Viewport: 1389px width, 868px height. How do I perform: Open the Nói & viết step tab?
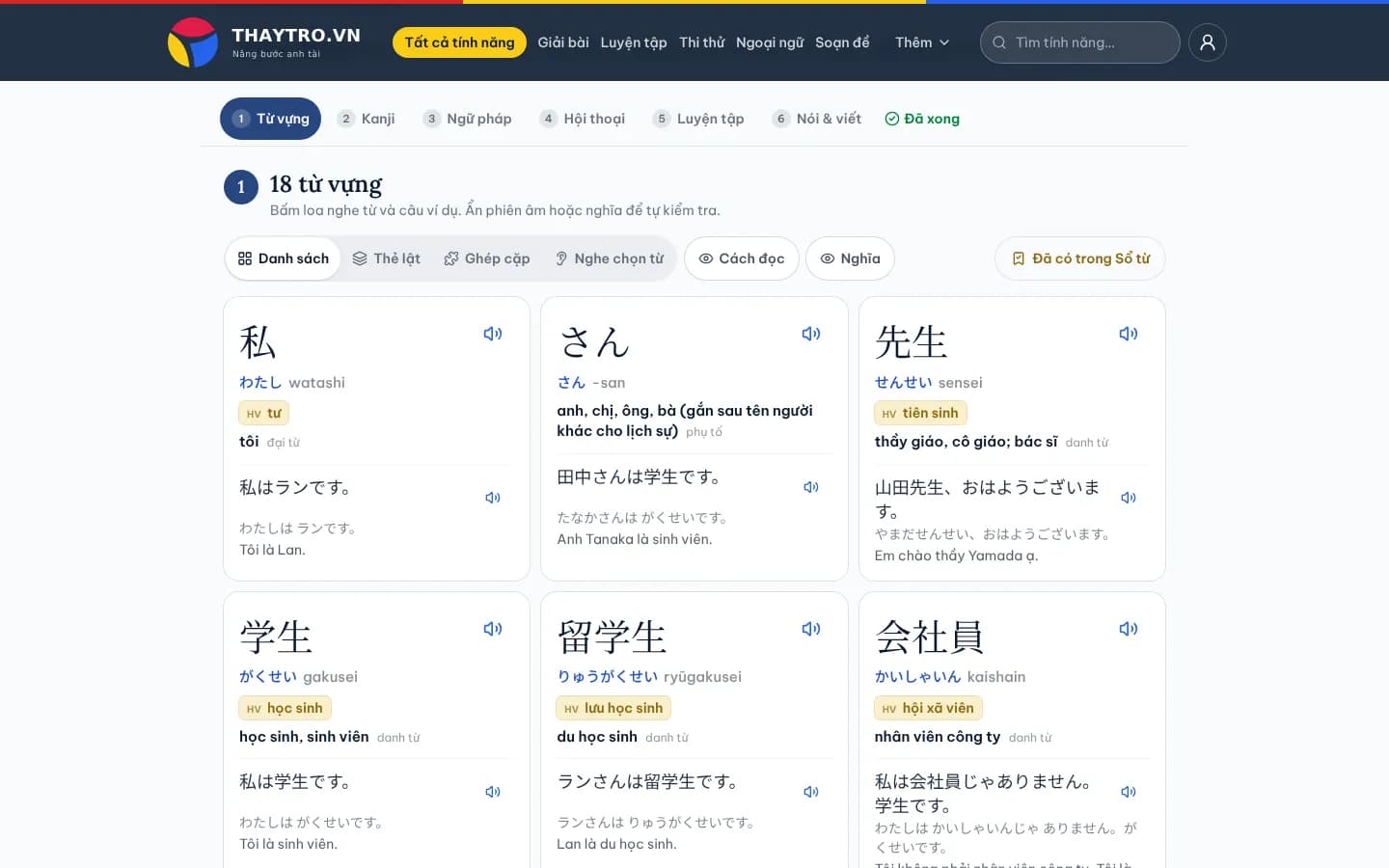click(817, 119)
